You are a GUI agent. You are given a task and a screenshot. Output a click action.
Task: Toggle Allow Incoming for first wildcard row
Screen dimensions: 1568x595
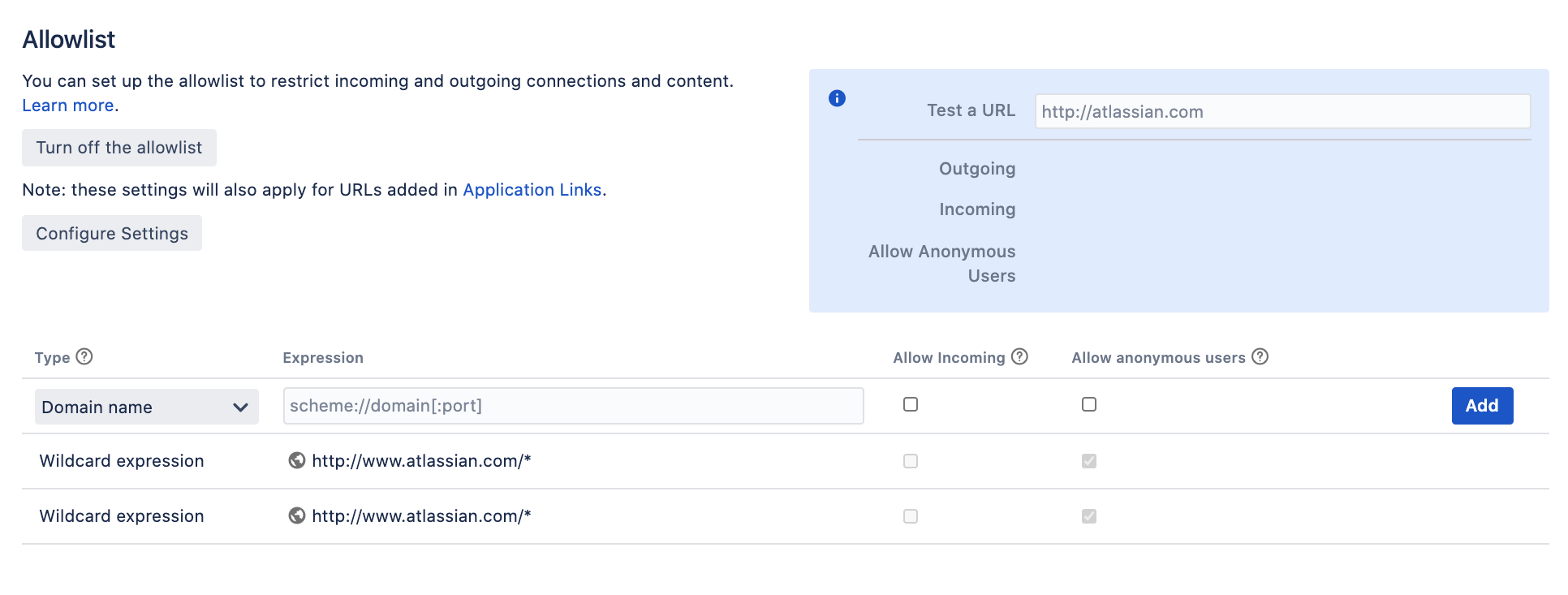pos(911,461)
